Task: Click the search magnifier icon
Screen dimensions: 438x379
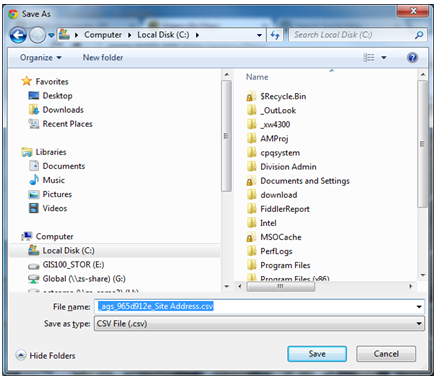Action: pyautogui.click(x=419, y=35)
